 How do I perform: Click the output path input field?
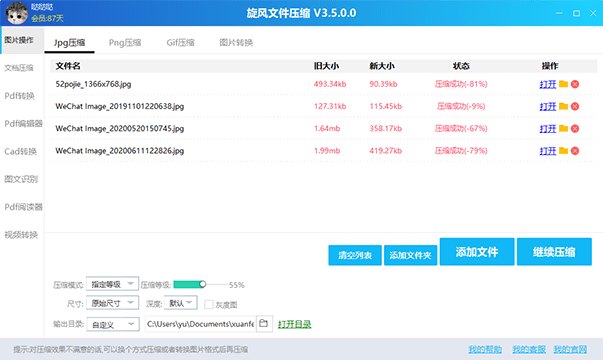[200, 324]
